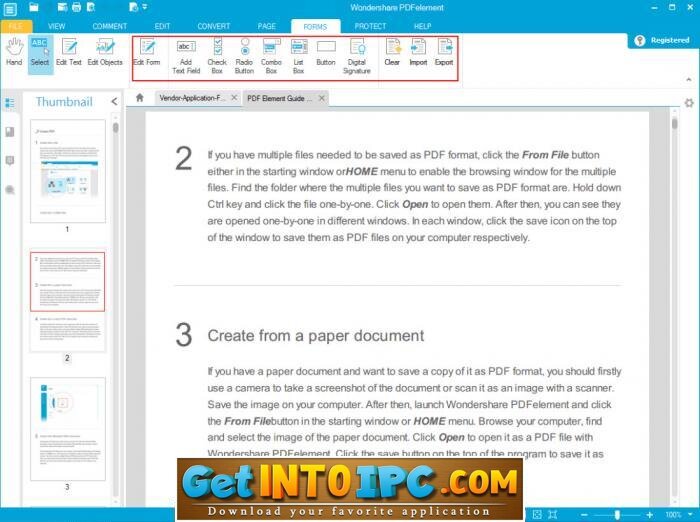Choose the Edit Objects tool

click(x=105, y=53)
